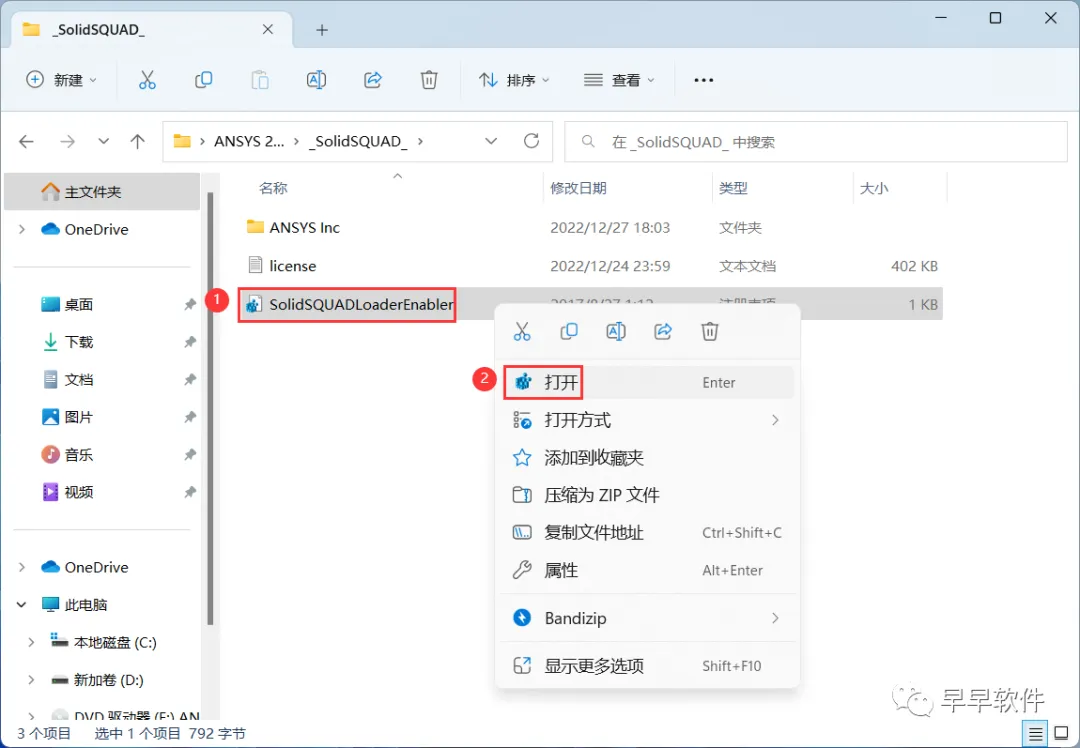
Task: Open recent locations chevron near navigation arrows
Action: (103, 141)
